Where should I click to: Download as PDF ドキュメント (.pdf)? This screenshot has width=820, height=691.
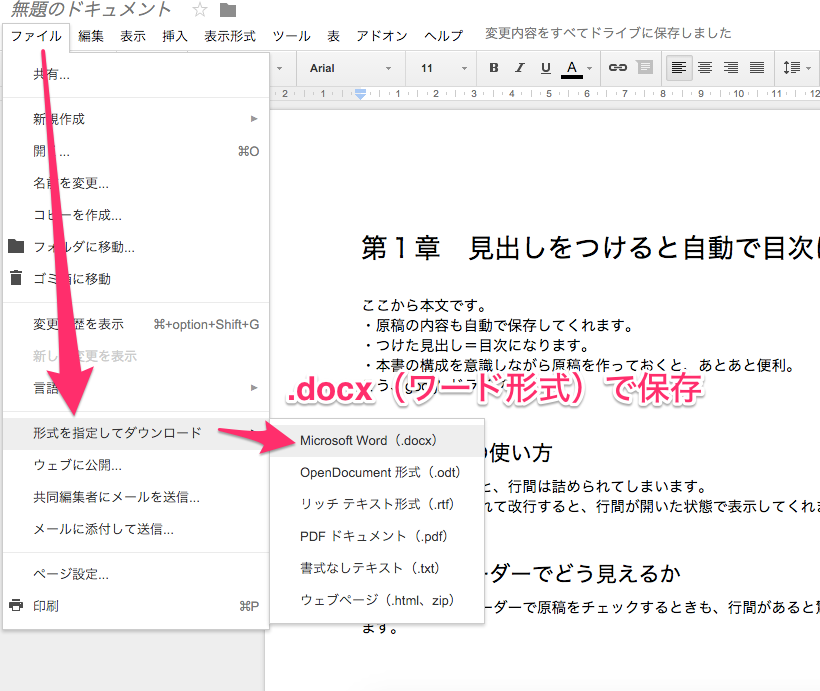(x=377, y=536)
